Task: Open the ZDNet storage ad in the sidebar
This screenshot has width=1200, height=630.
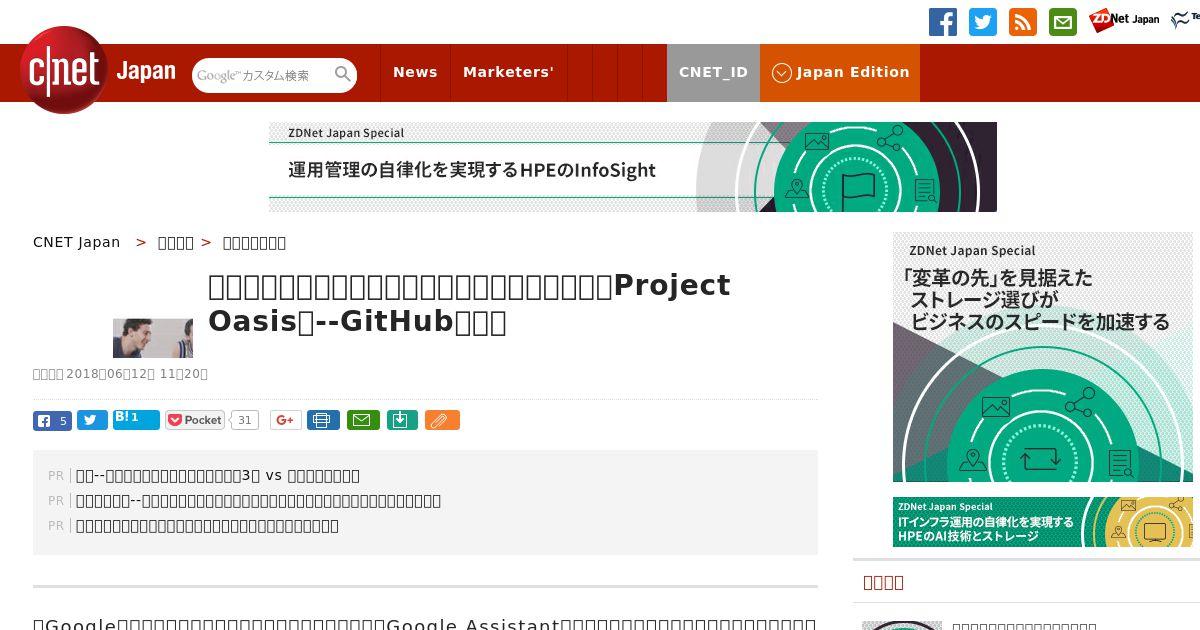Action: click(1043, 357)
